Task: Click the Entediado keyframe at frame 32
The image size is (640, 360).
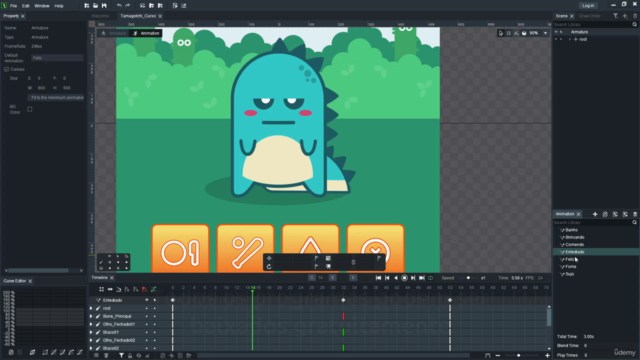Action: 343,300
